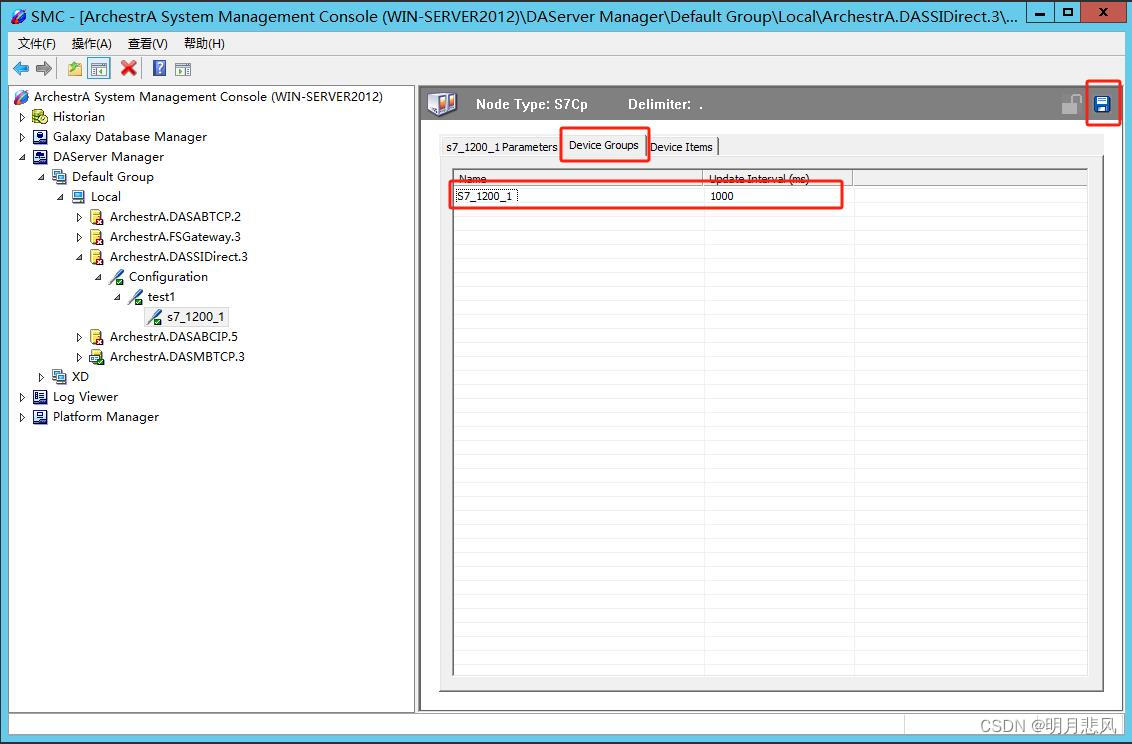Viewport: 1132px width, 744px height.
Task: Expand the ArchestrA.DASABTCP.2 node
Action: coord(79,217)
